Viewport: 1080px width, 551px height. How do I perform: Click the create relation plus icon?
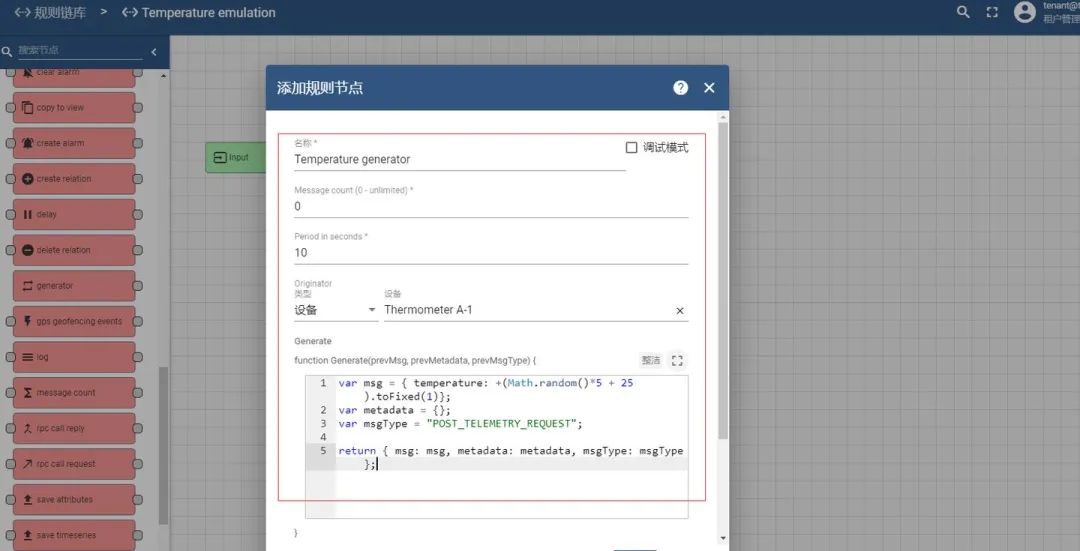click(x=28, y=179)
